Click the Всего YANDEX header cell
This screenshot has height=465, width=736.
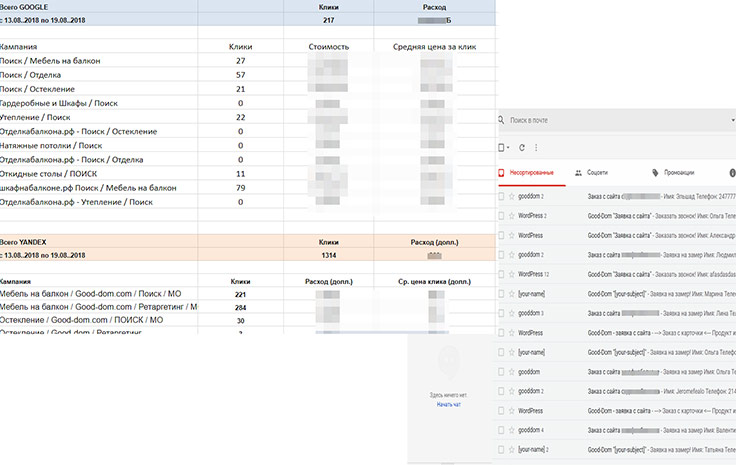click(25, 241)
